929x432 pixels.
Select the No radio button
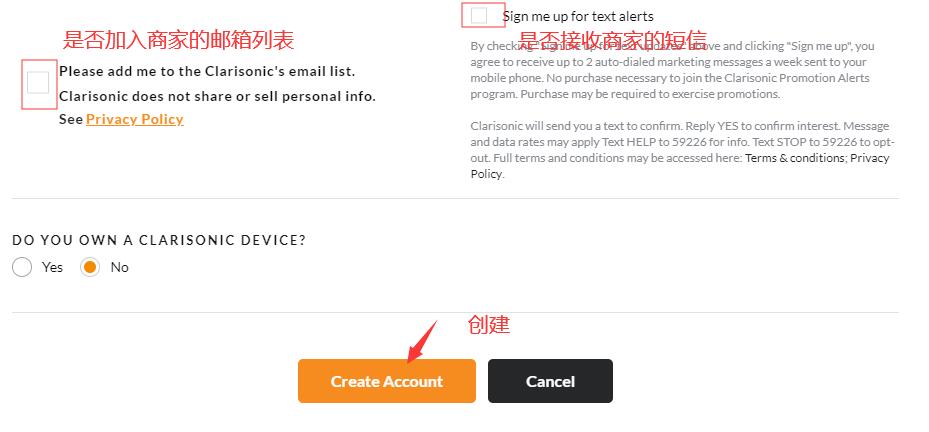[90, 267]
